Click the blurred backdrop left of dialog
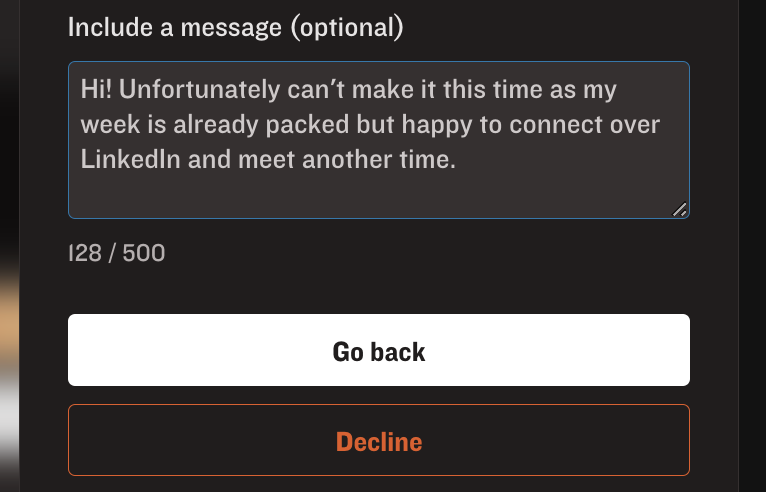This screenshot has height=492, width=766. [x=9, y=246]
